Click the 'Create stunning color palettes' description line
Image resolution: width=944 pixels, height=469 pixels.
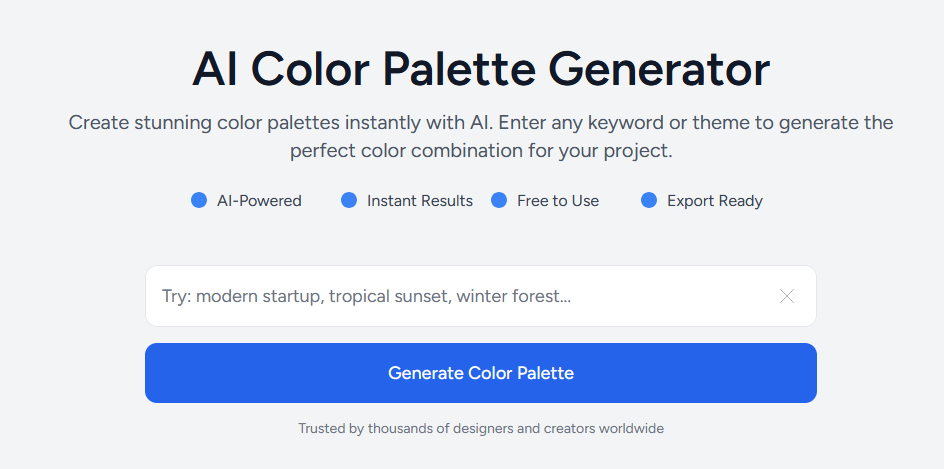coord(480,123)
